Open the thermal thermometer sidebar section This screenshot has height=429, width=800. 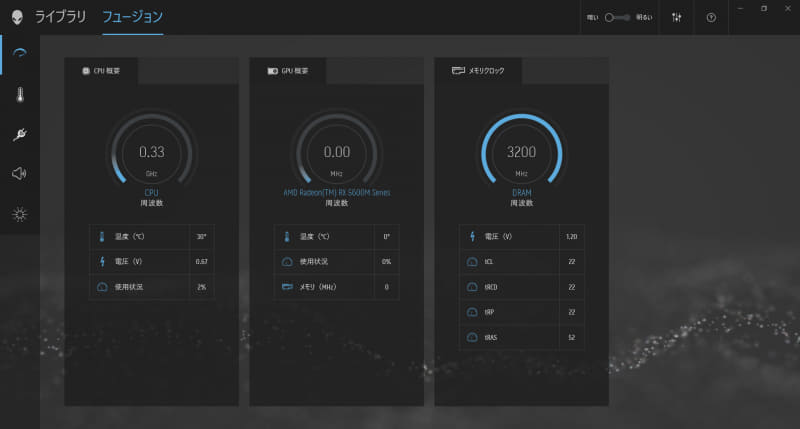tap(20, 94)
